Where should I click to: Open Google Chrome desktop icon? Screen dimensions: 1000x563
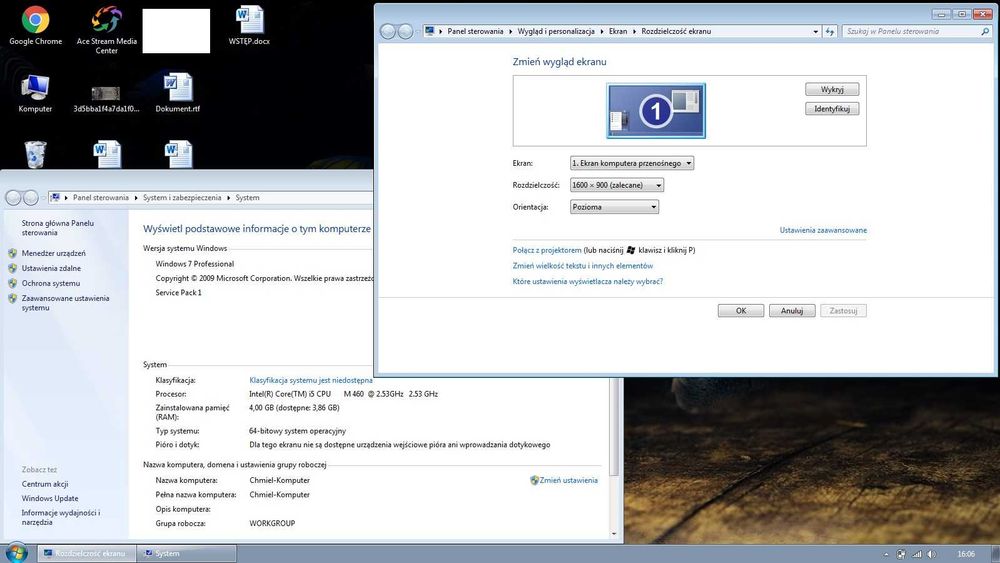(35, 26)
